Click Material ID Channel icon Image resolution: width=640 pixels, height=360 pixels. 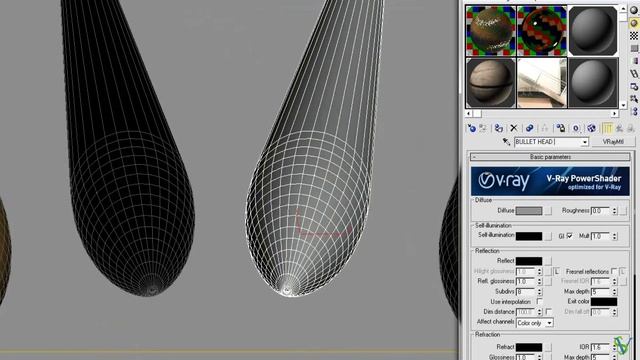576,128
